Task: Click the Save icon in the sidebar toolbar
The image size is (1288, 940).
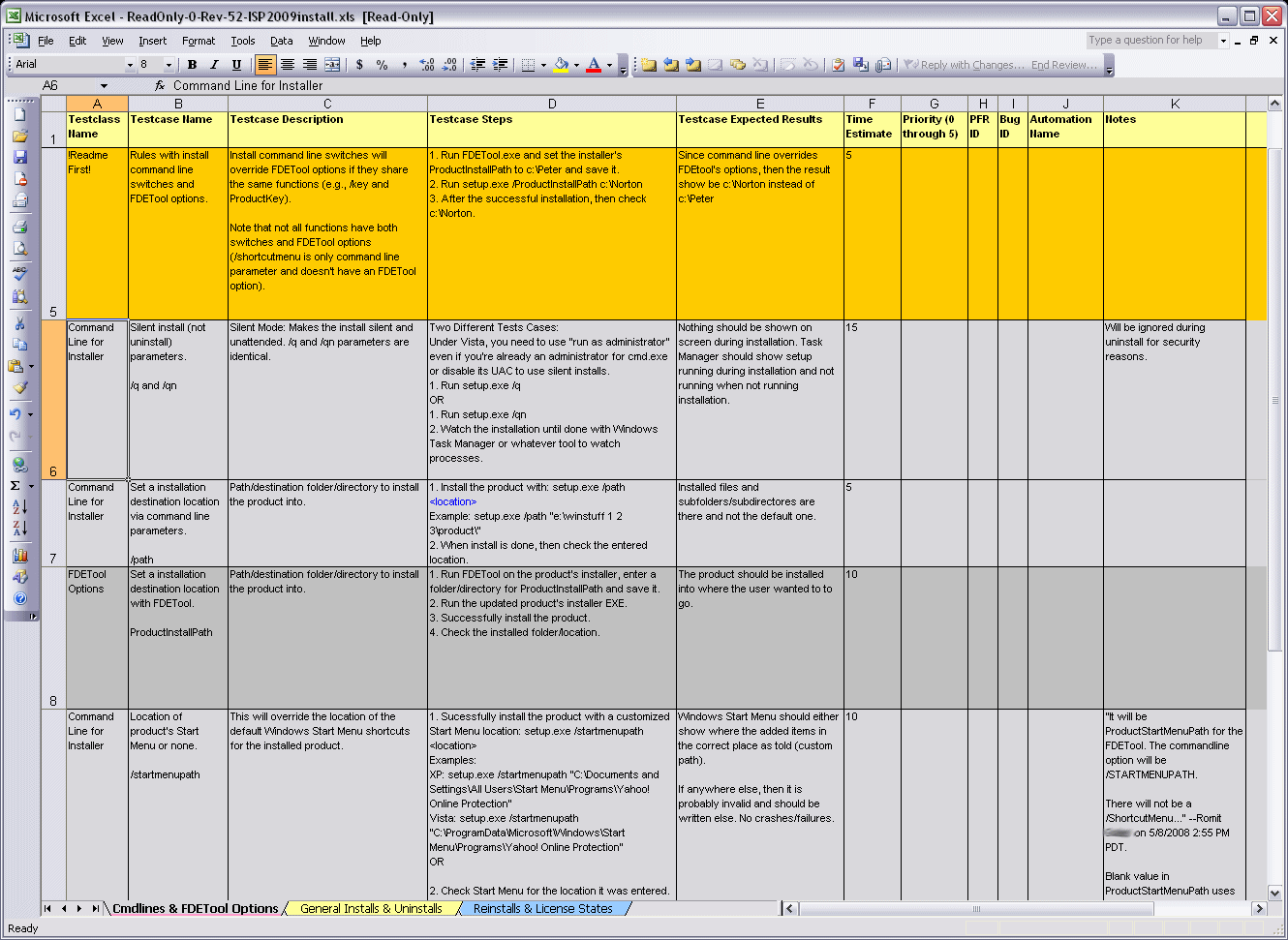Action: click(x=20, y=158)
